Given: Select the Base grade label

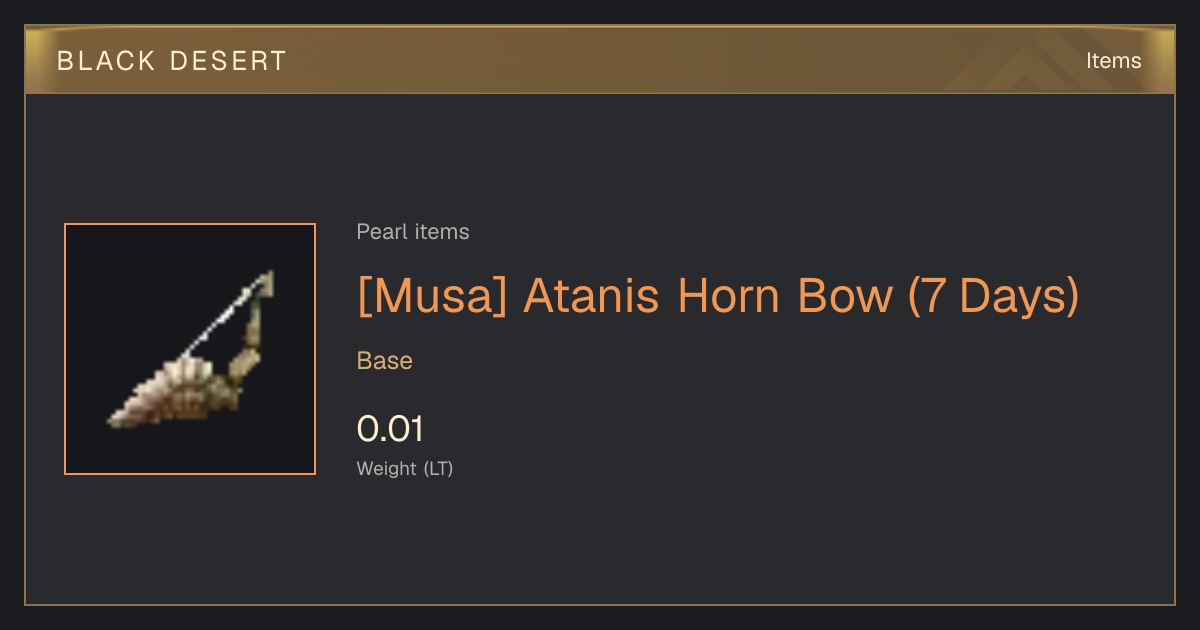Looking at the screenshot, I should (x=385, y=361).
